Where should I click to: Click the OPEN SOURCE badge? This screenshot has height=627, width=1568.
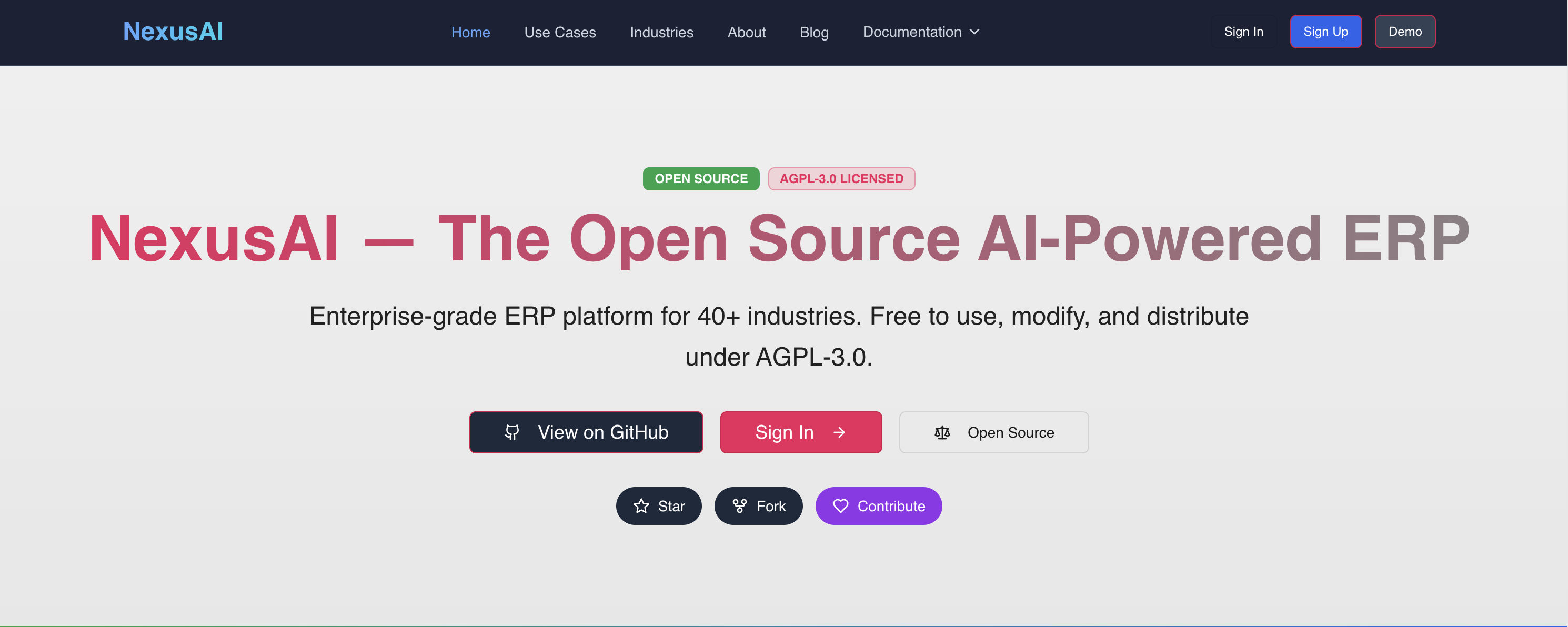(x=701, y=178)
